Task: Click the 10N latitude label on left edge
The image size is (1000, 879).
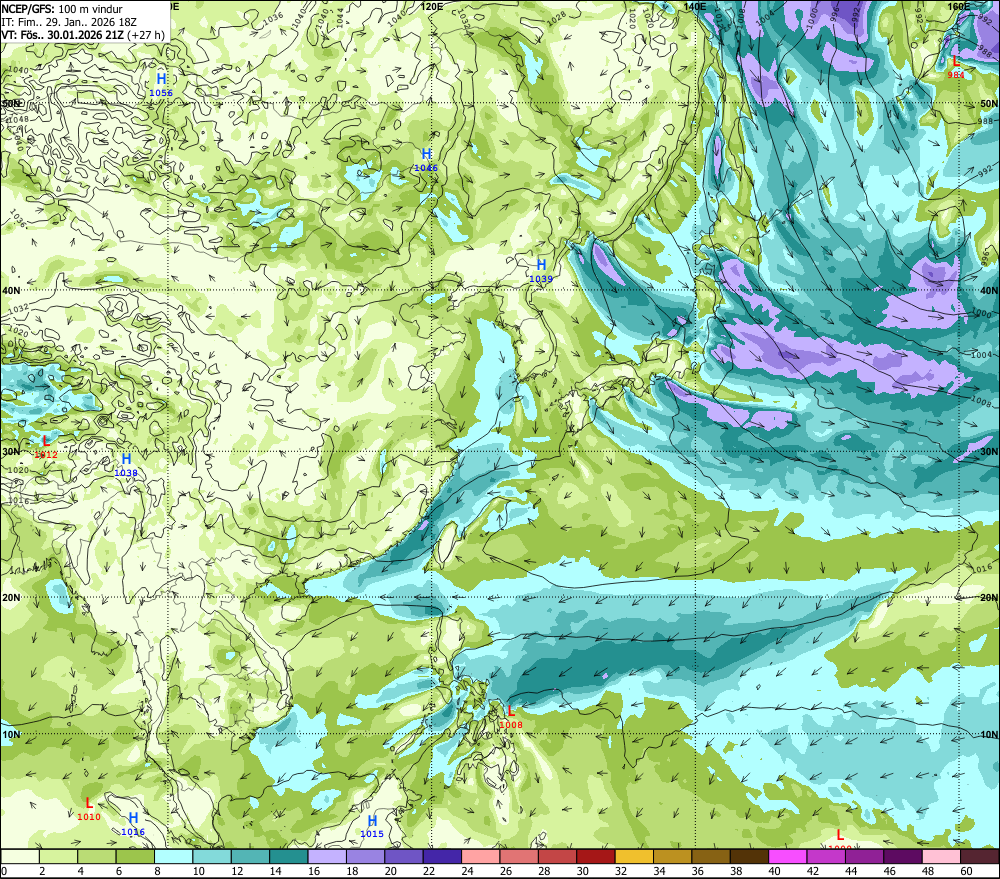Action: click(11, 734)
